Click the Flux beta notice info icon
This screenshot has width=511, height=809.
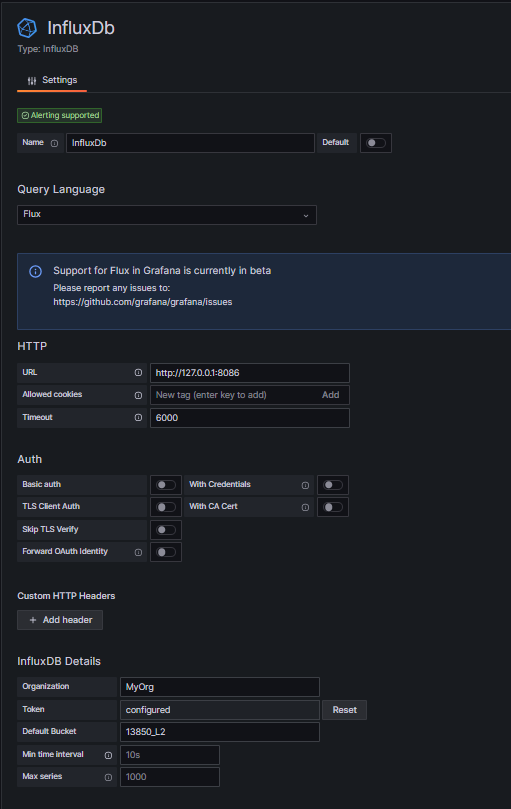[35, 271]
